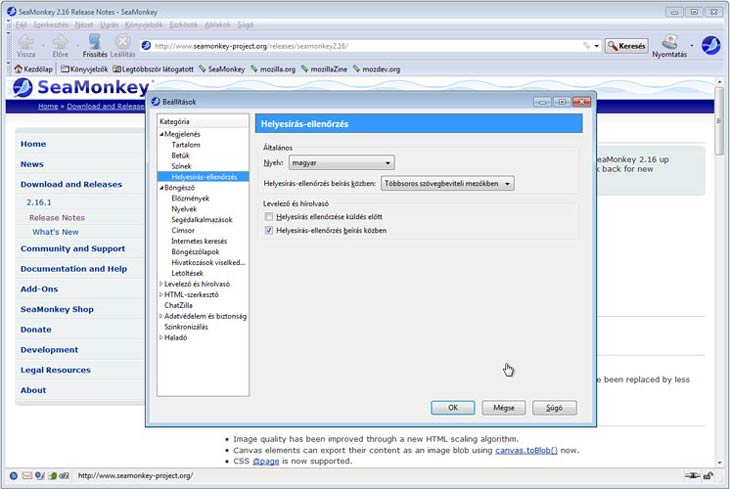The image size is (730, 489).
Task: Open Mail component from status bar envelope icon
Action: coord(27,475)
